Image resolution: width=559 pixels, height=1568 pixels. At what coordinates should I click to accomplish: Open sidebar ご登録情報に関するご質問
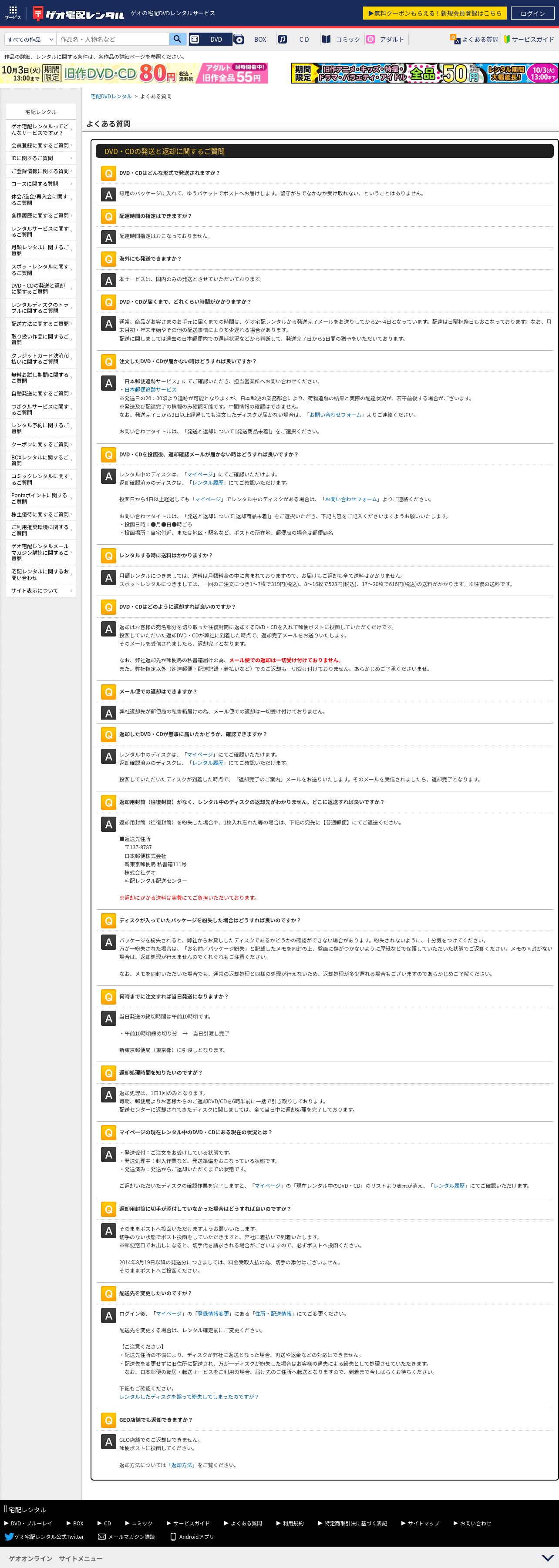[41, 171]
